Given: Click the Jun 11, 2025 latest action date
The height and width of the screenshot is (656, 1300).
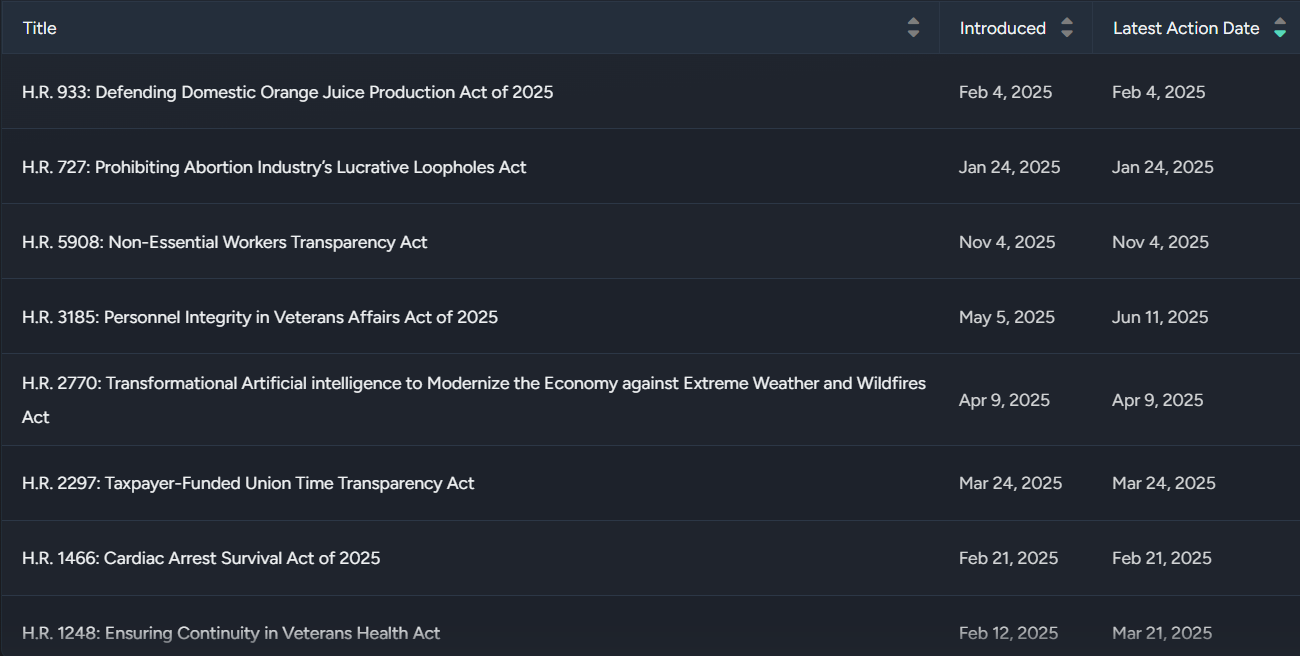Looking at the screenshot, I should 1160,317.
